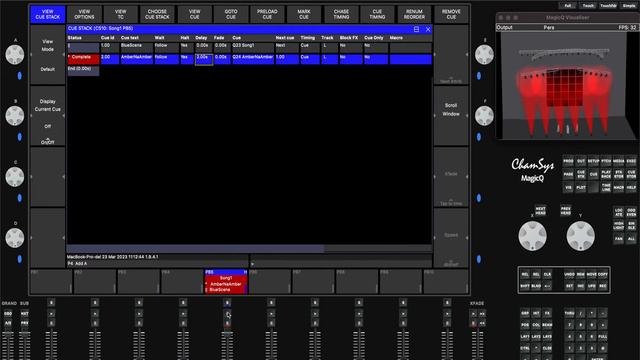The width and height of the screenshot is (640, 360).
Task: Toggle the DBO blackout button
Action: click(x=8, y=313)
